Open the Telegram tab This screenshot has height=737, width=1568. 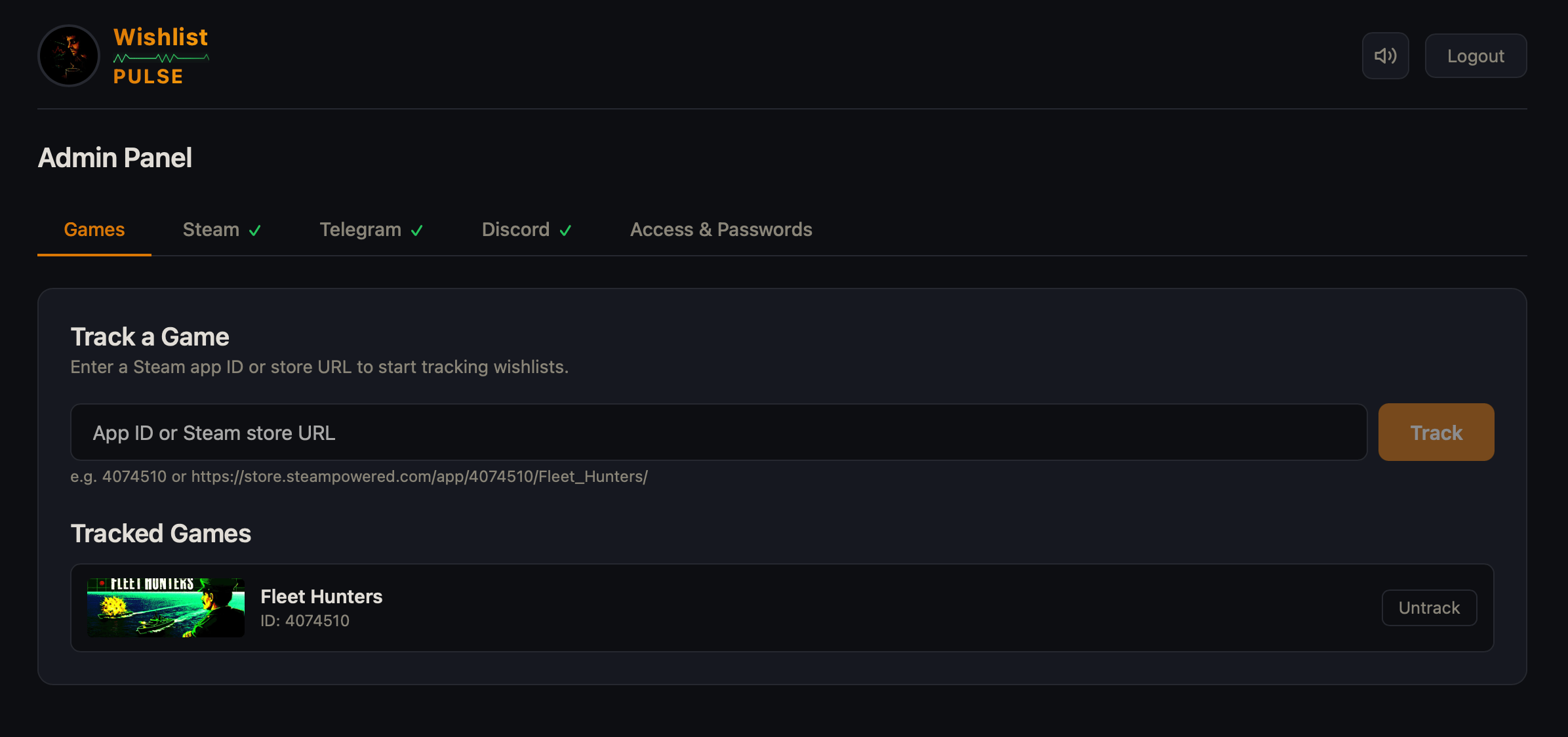coord(360,229)
